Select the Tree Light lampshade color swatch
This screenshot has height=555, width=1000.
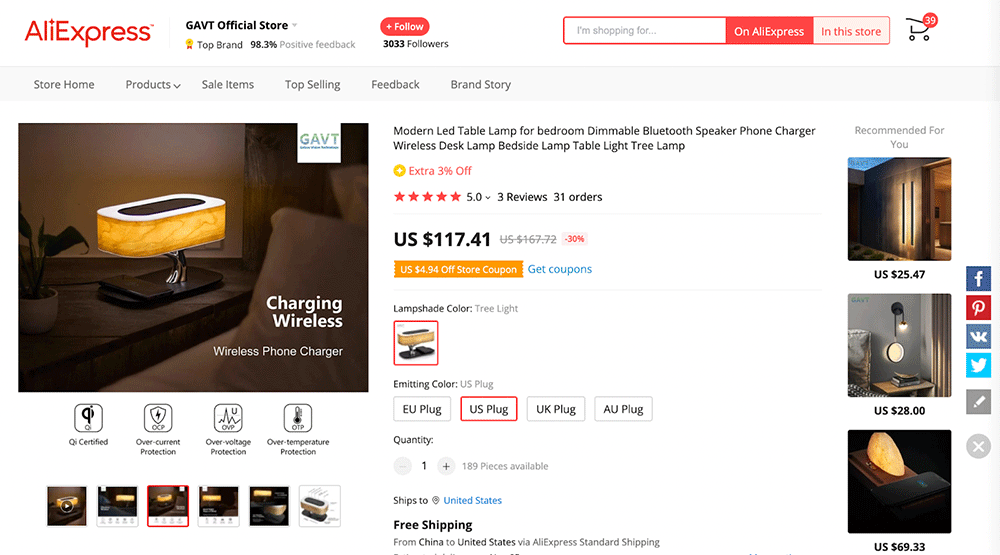pos(416,343)
